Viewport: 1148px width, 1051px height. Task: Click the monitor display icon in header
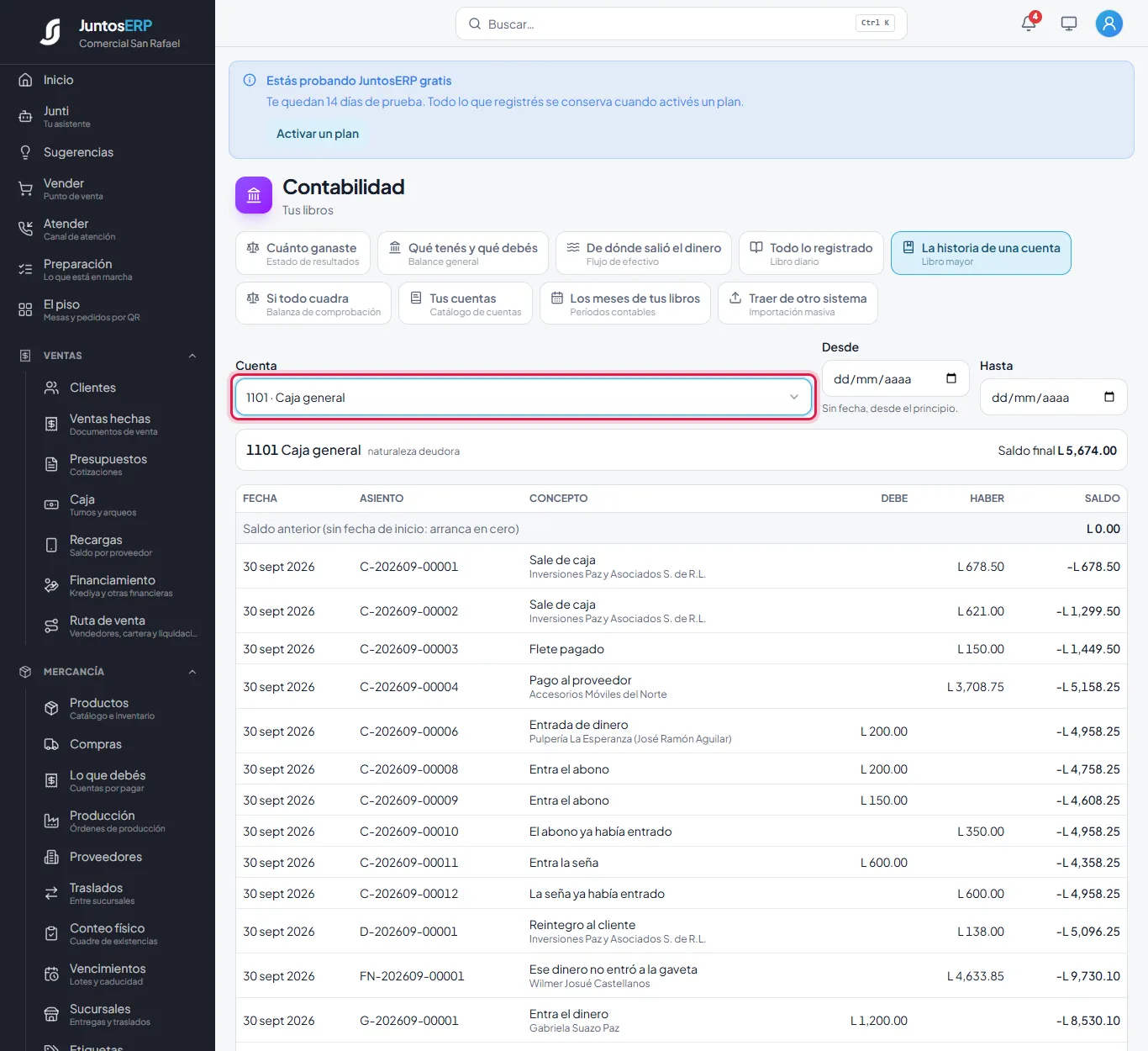(x=1069, y=24)
